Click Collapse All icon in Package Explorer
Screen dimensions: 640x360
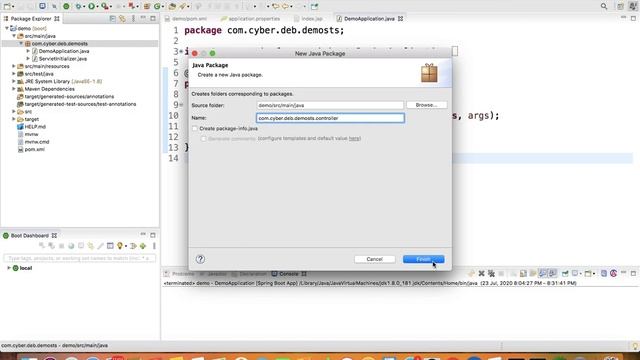(113, 19)
